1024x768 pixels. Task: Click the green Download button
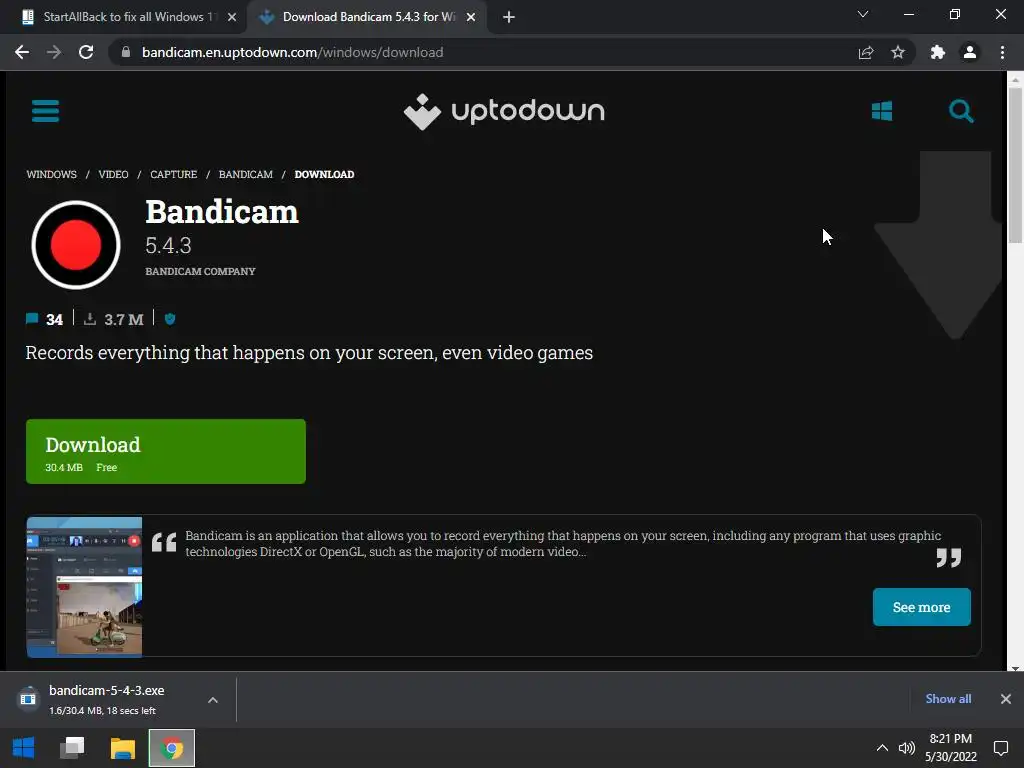pos(166,451)
